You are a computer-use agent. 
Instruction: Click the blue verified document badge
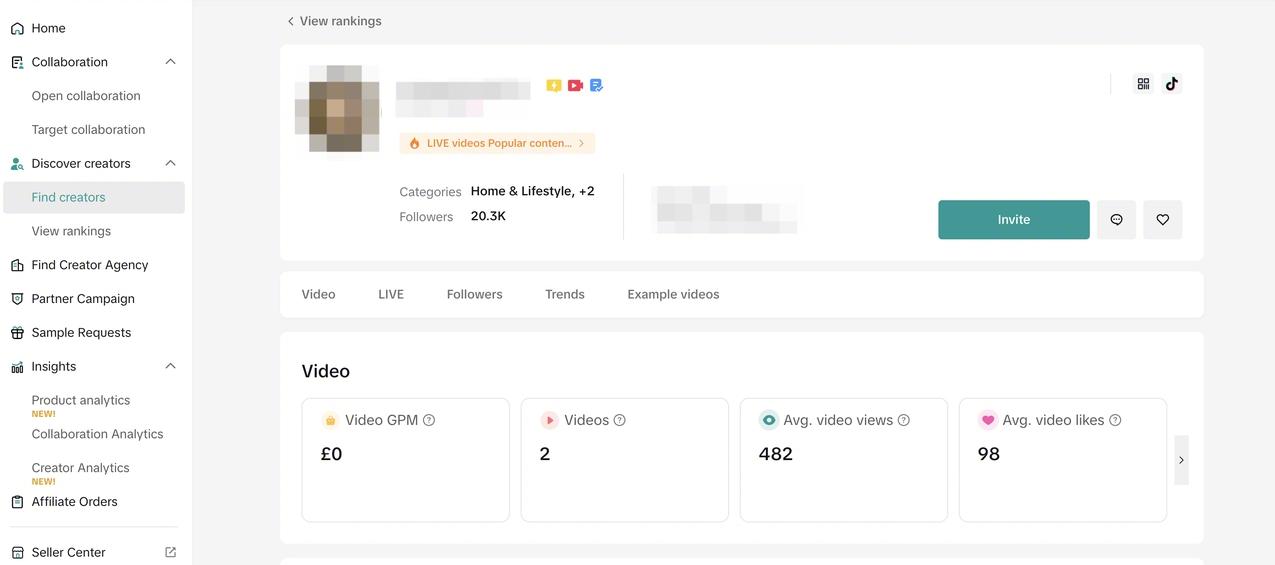coord(596,86)
